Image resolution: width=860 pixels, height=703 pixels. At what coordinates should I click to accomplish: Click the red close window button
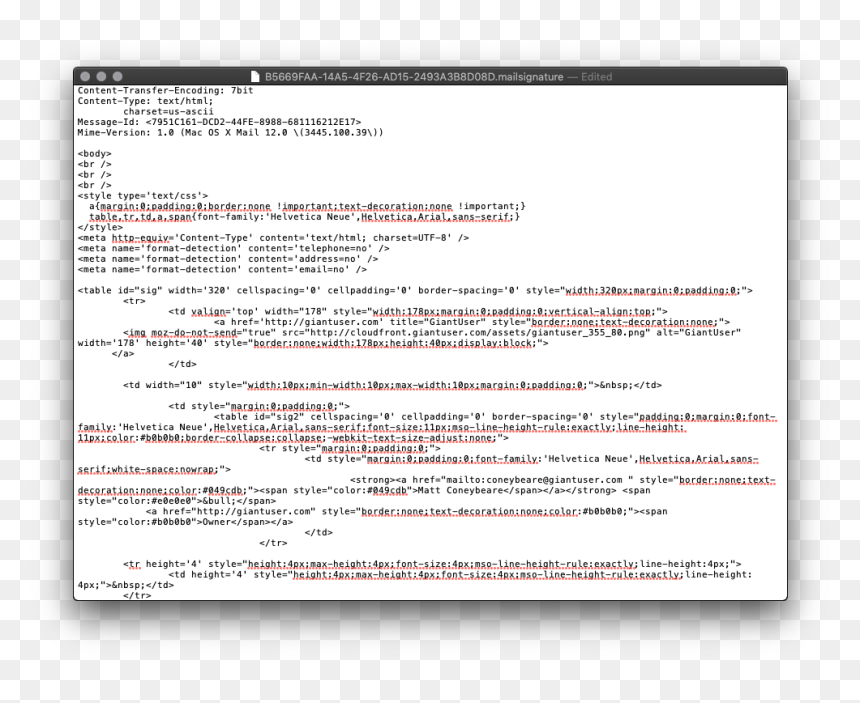pyautogui.click(x=85, y=77)
